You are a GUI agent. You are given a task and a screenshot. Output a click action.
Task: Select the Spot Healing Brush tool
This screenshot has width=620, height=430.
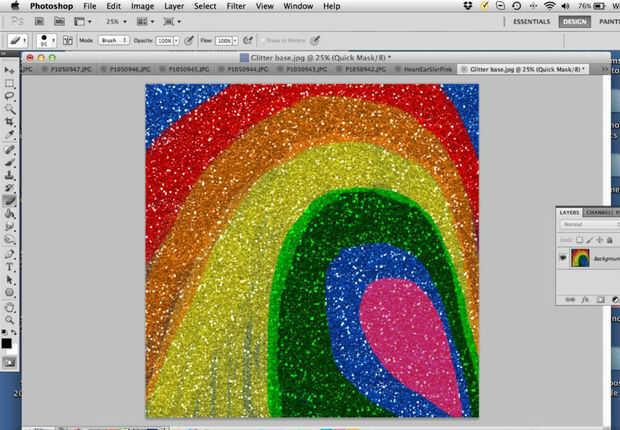click(9, 149)
